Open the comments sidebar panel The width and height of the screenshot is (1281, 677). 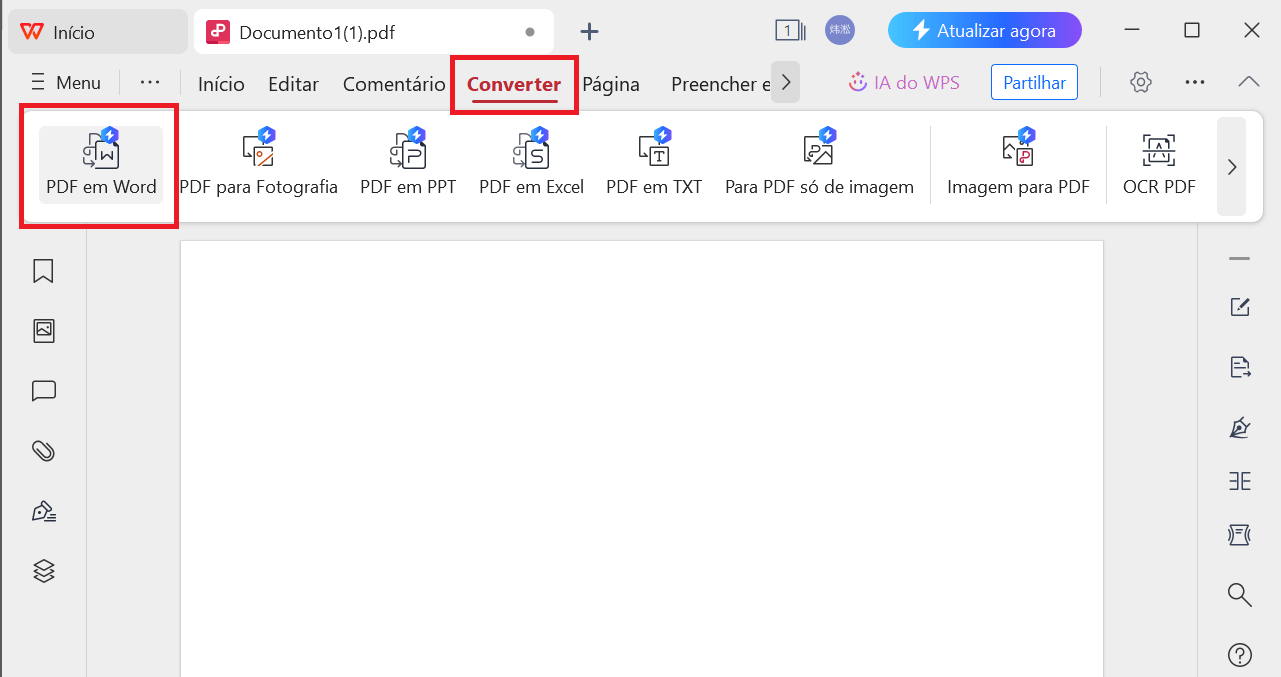pyautogui.click(x=43, y=391)
